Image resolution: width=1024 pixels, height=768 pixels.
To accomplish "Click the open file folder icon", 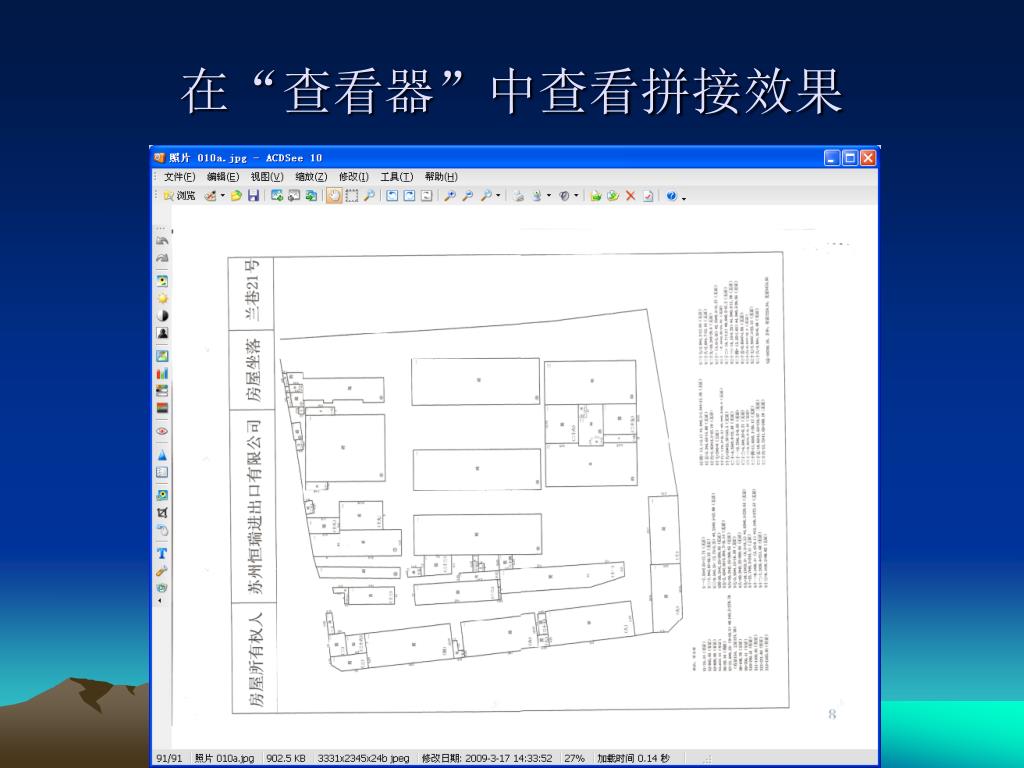I will pos(236,195).
